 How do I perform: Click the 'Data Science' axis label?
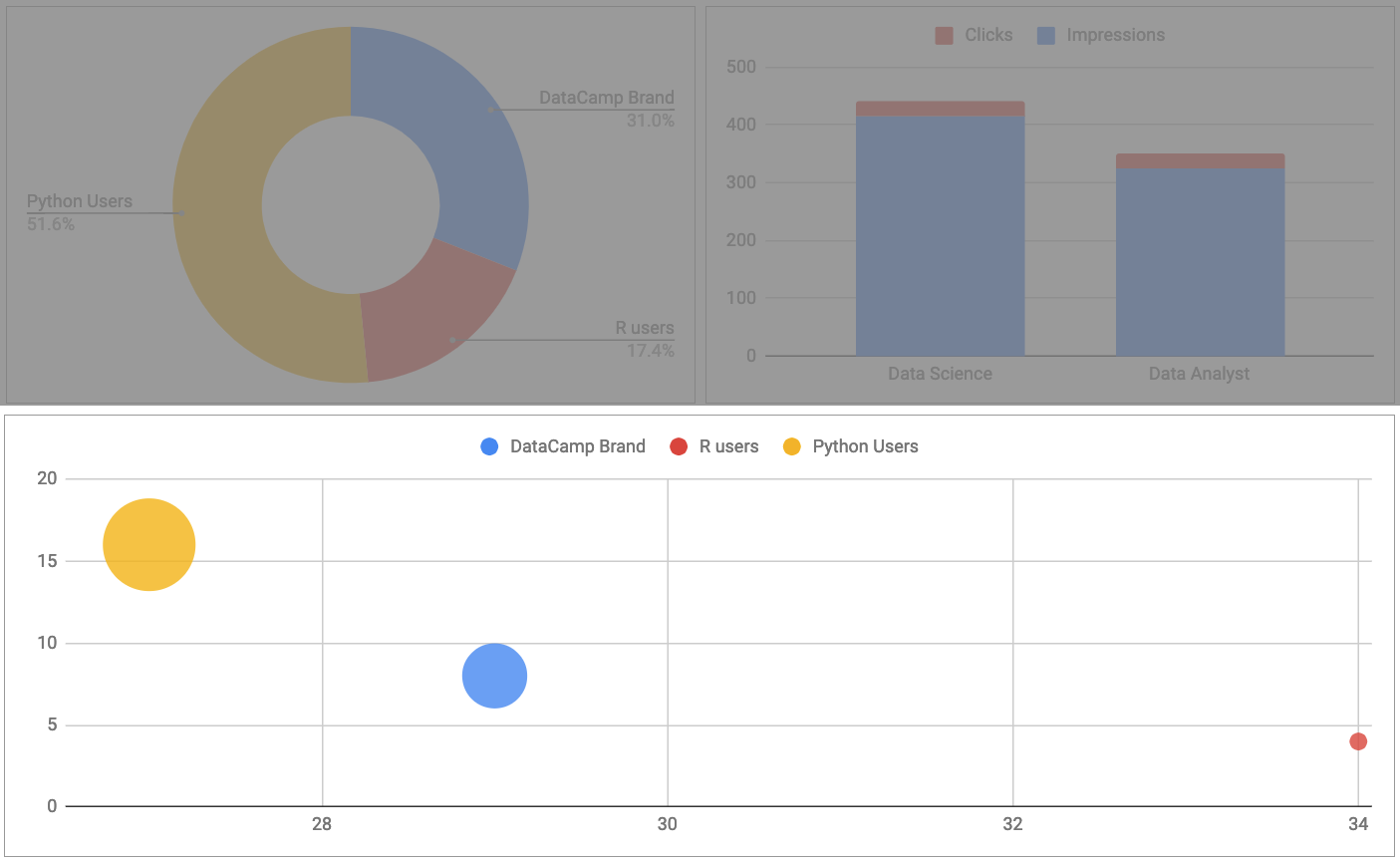coord(940,374)
